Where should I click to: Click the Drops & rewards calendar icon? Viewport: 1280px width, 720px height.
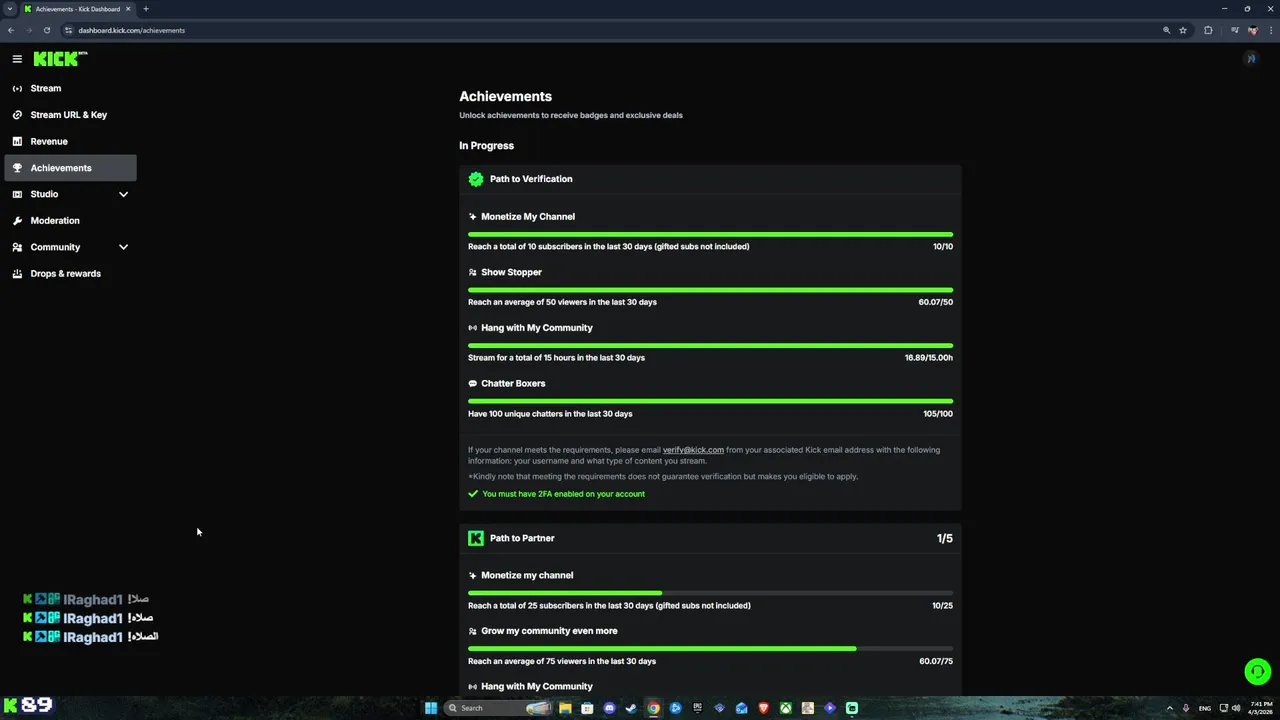pos(17,273)
